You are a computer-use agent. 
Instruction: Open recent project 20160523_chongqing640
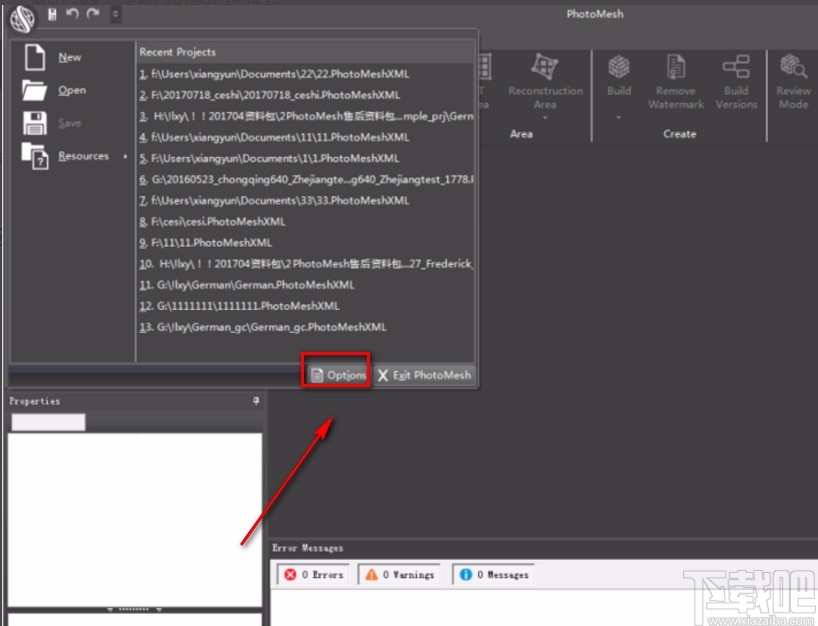[x=306, y=179]
